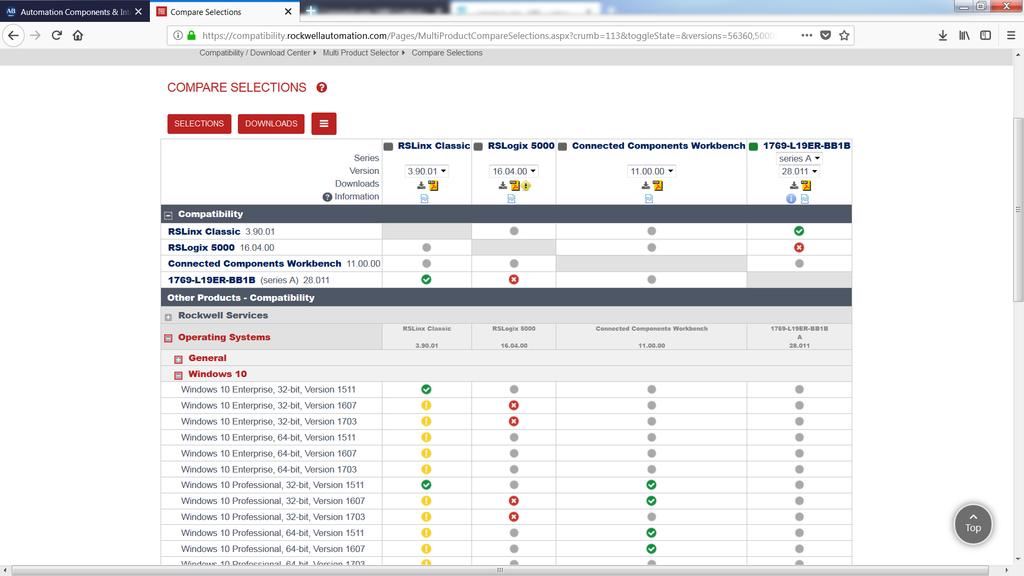The image size is (1024, 576).
Task: Download RSLogix 5000 16.04.00
Action: (502, 185)
